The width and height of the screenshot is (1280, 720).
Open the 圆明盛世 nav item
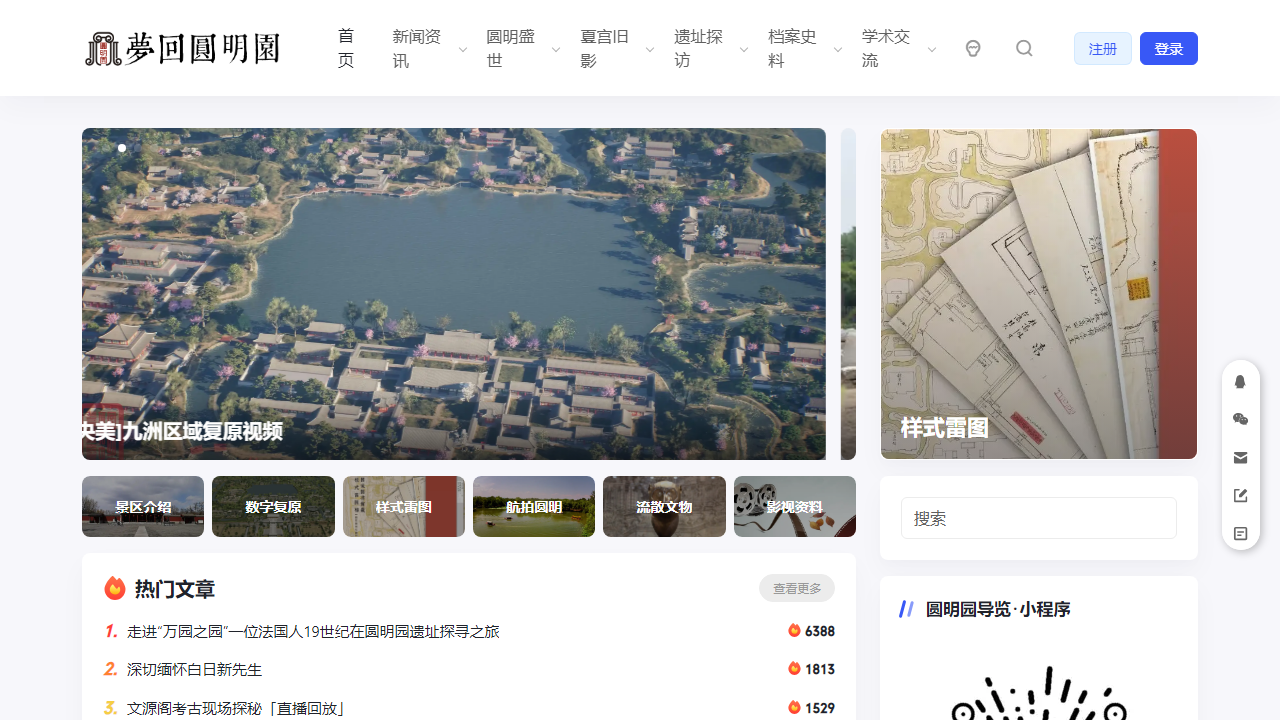point(512,48)
